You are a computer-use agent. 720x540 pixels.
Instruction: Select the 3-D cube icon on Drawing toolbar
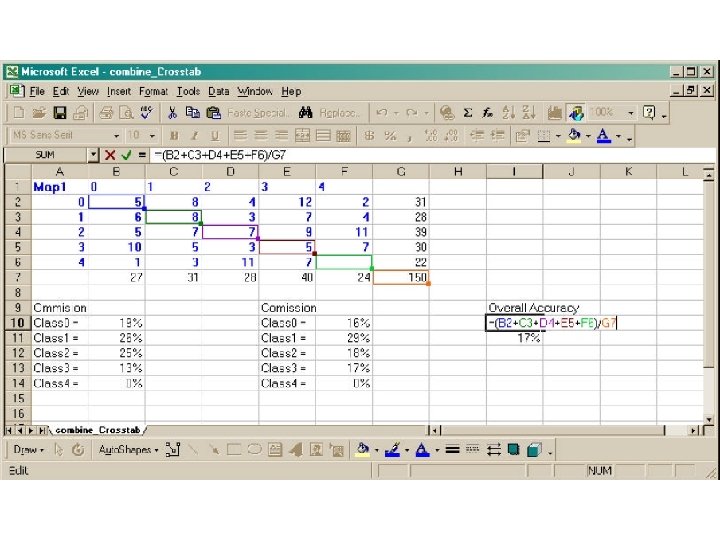coord(534,450)
